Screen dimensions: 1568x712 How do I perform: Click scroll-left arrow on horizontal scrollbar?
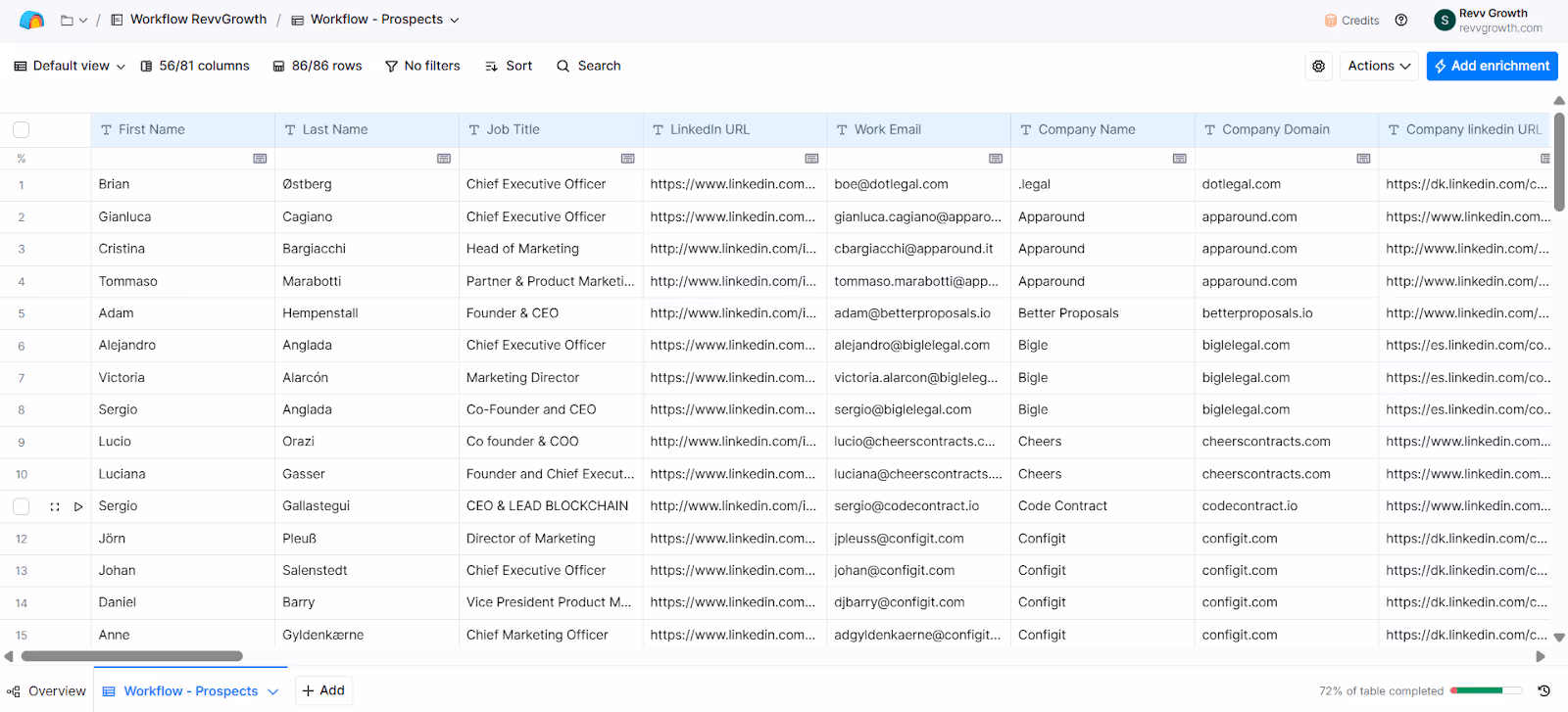(x=9, y=656)
